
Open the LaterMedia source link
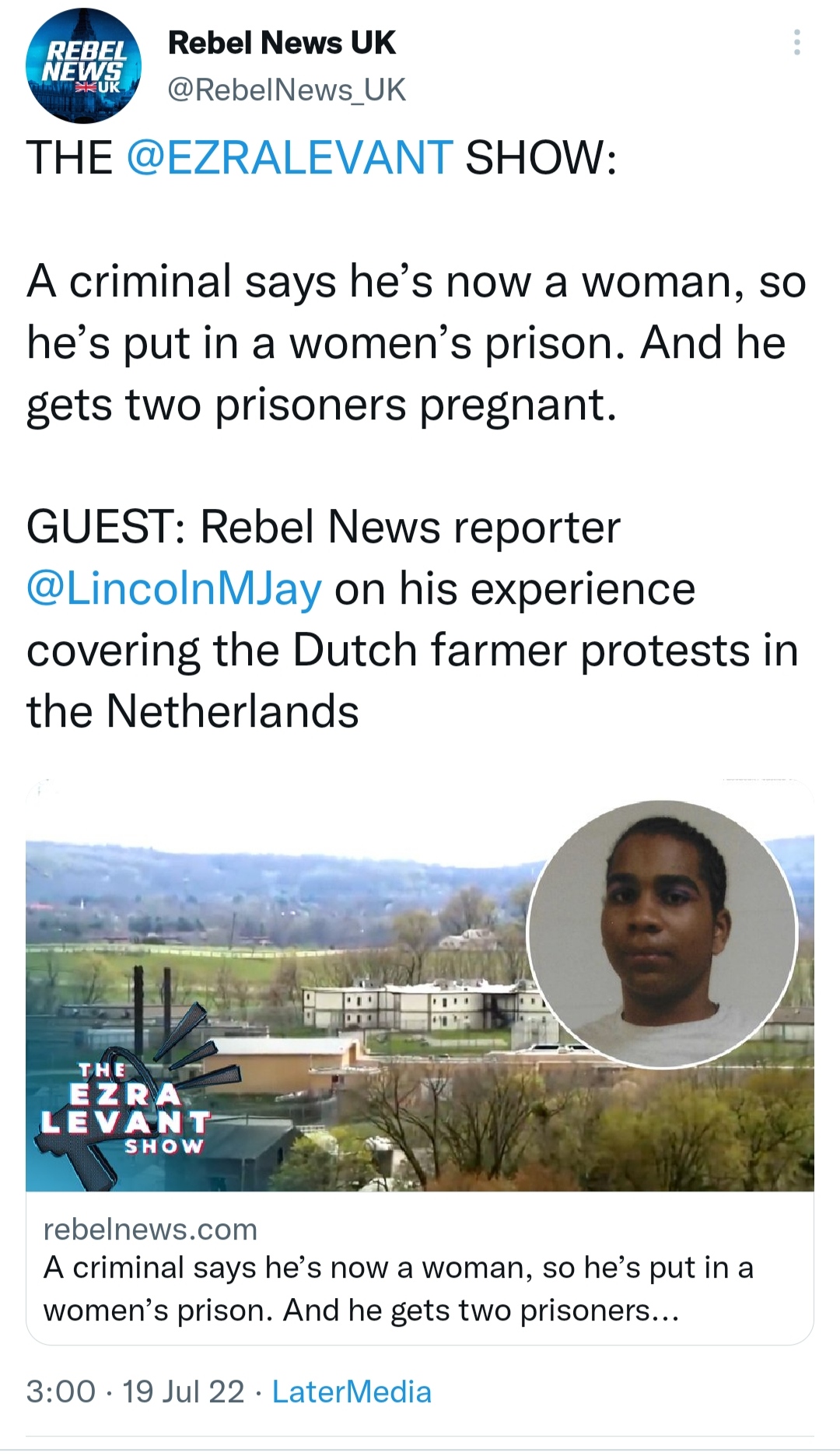click(x=352, y=1392)
